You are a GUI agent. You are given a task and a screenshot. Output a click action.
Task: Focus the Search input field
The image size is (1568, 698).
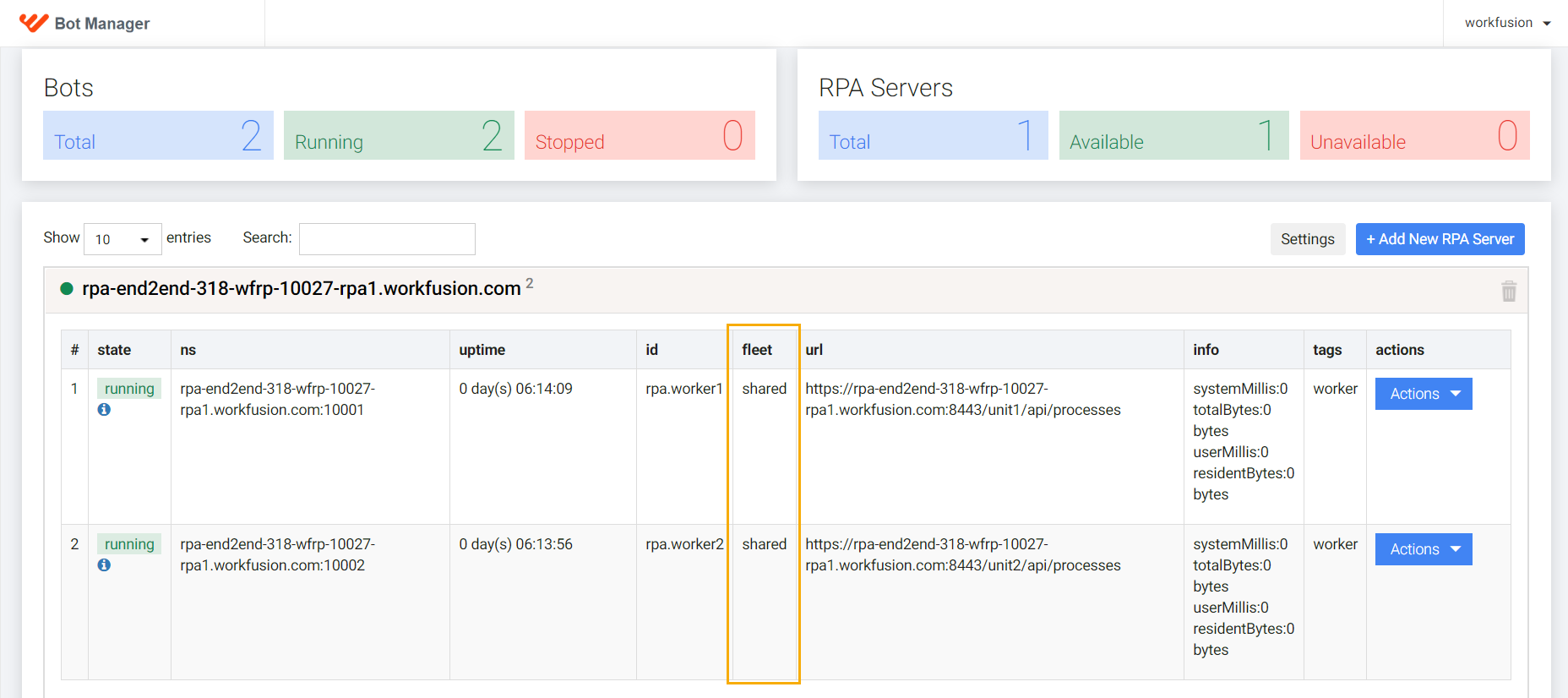click(x=387, y=239)
